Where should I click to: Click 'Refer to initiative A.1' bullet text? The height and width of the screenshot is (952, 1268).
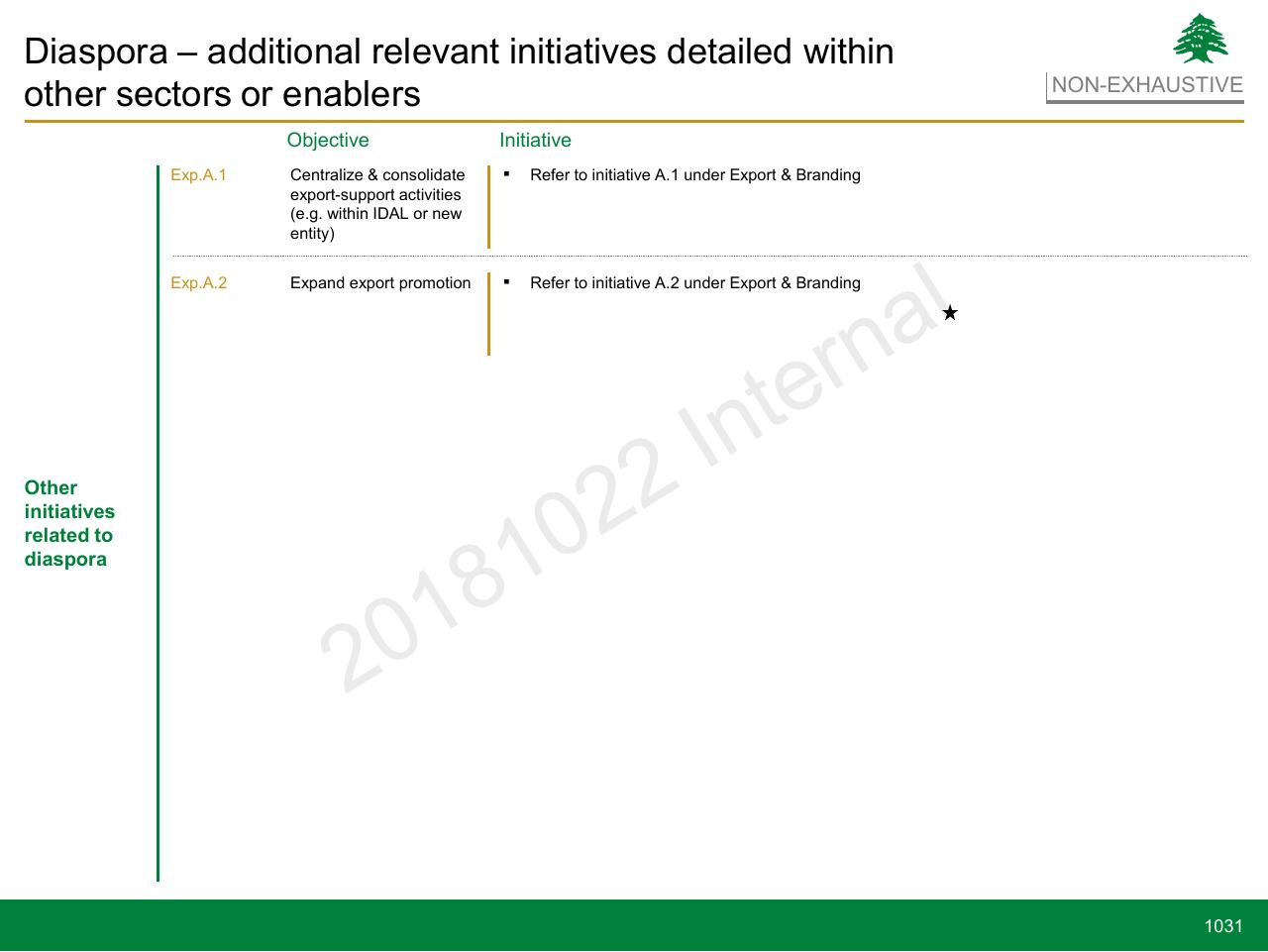point(695,175)
